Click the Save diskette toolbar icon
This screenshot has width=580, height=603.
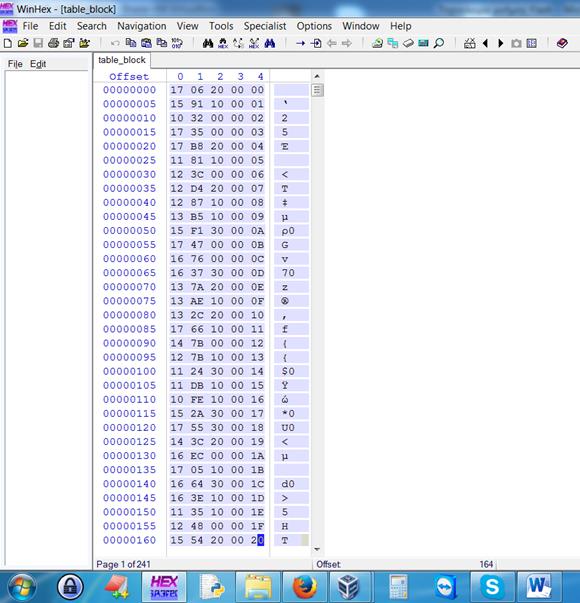click(x=38, y=43)
